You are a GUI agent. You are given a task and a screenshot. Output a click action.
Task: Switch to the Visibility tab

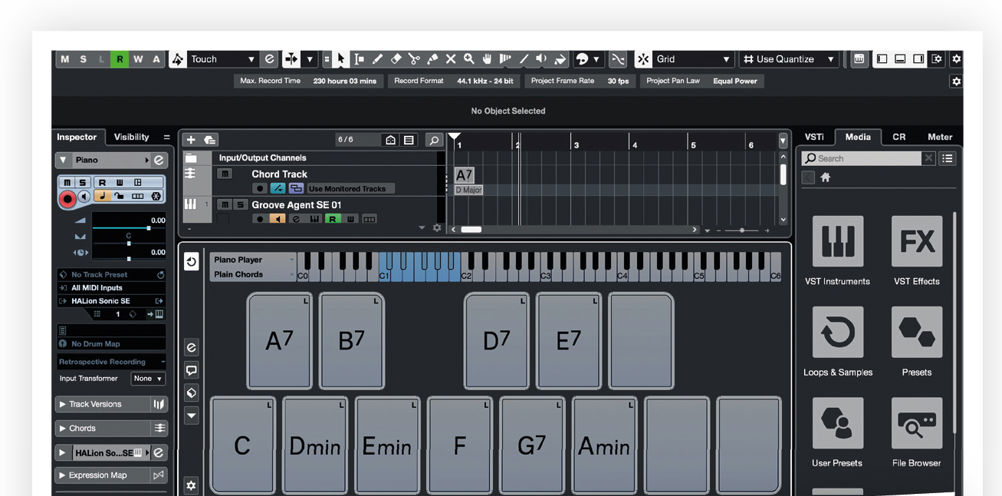coord(131,137)
